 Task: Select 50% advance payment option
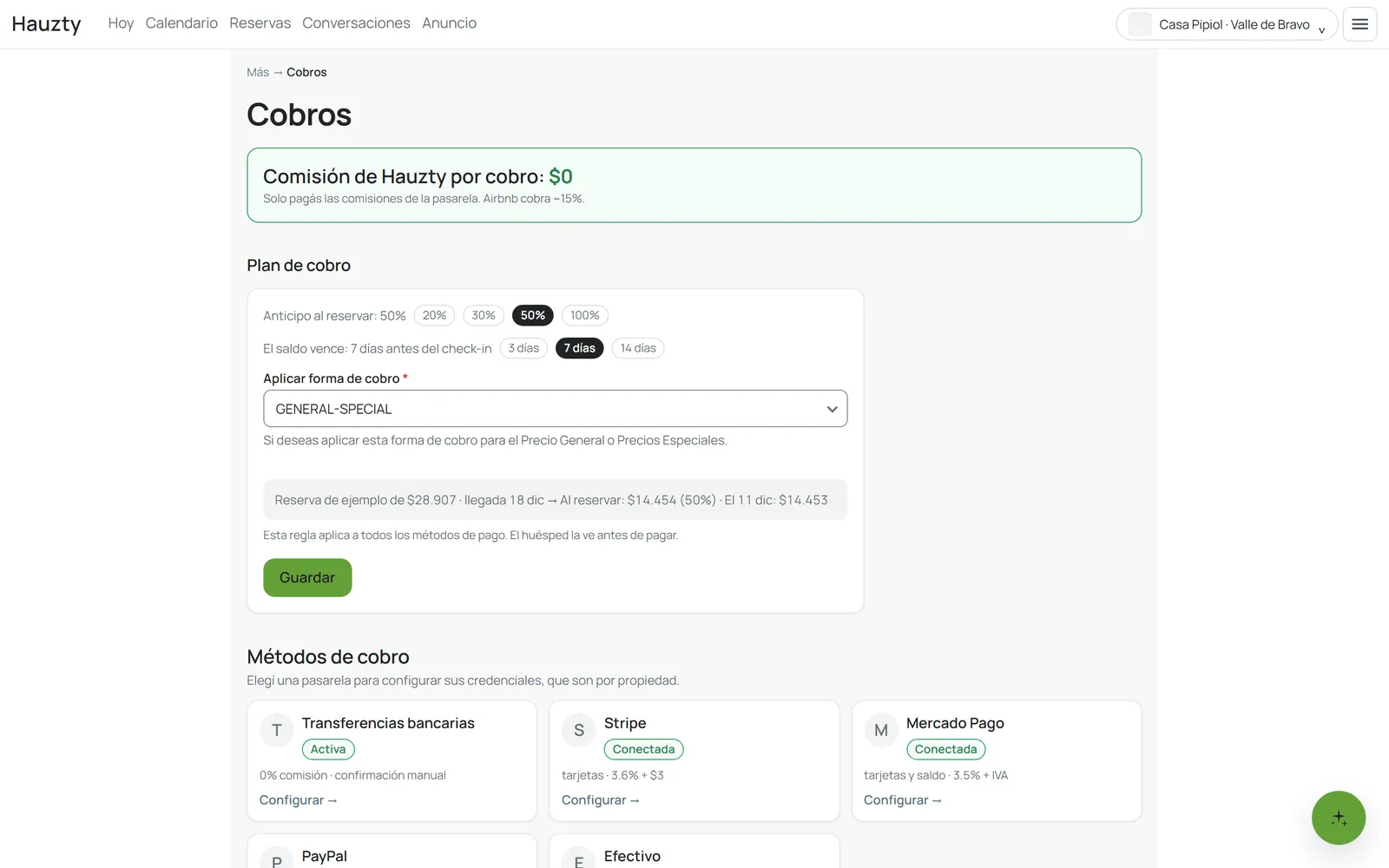[x=533, y=315]
